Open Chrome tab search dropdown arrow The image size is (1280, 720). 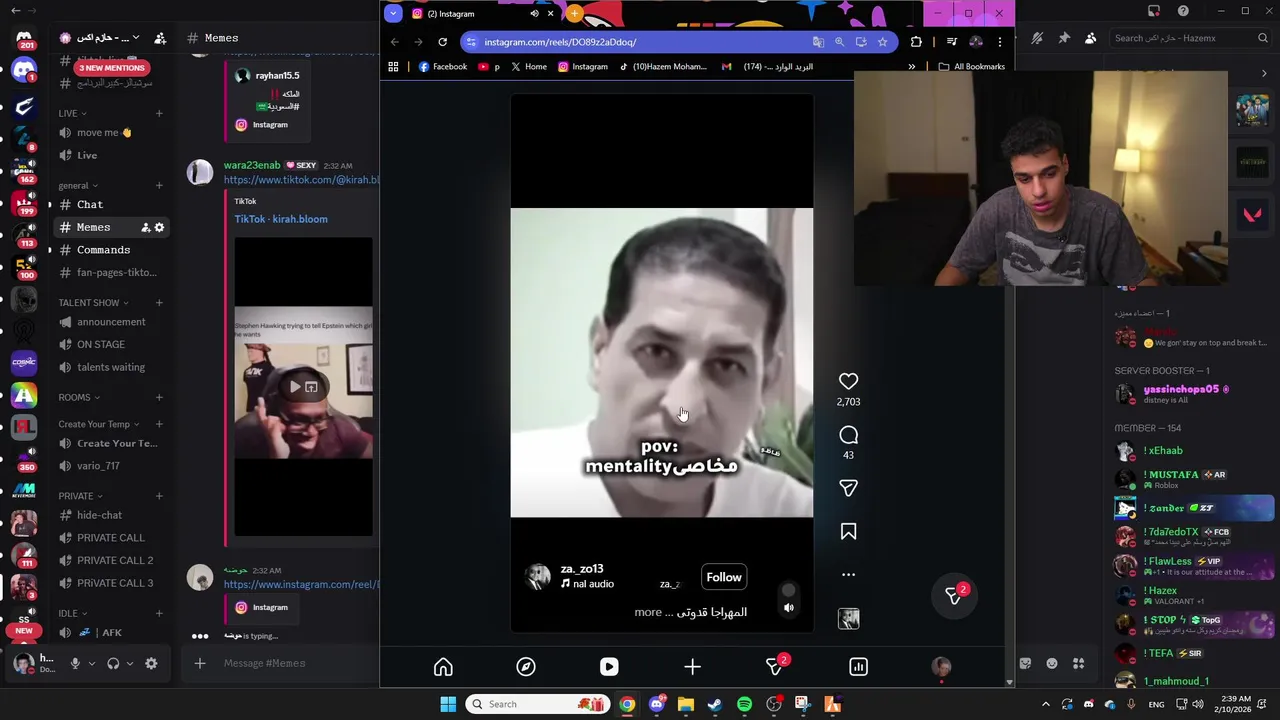point(393,13)
